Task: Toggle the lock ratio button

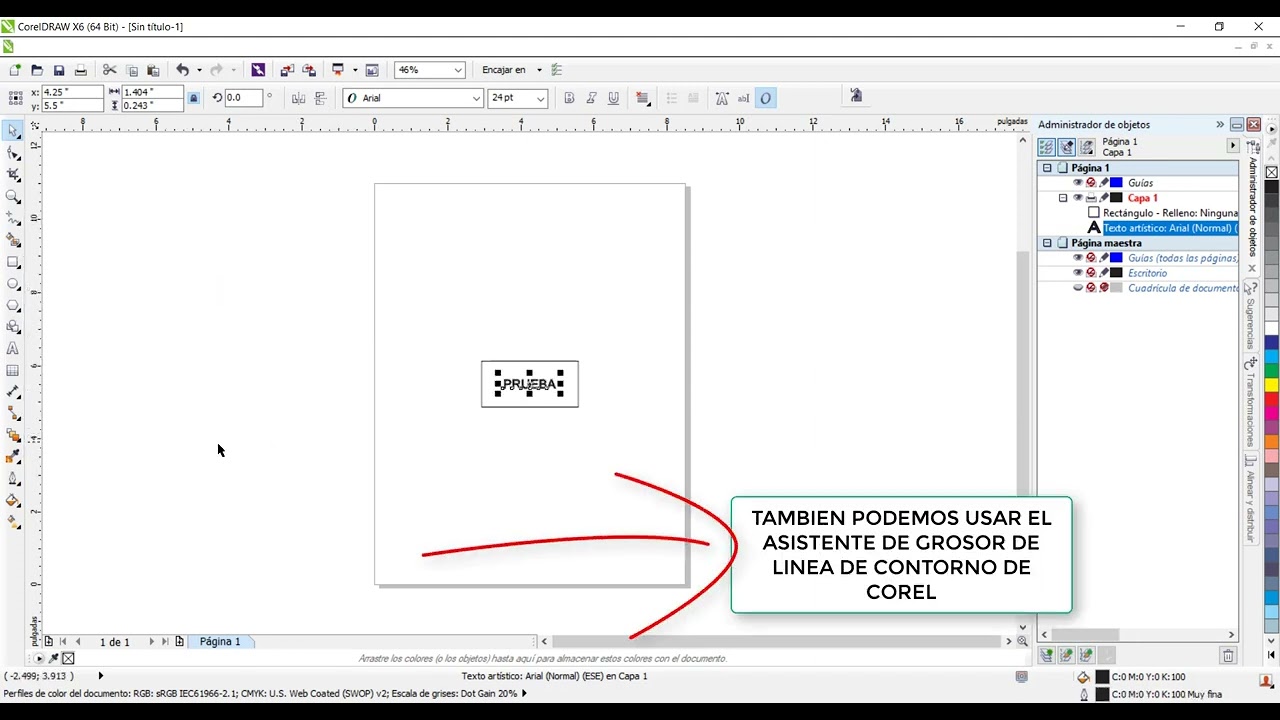Action: 193,98
